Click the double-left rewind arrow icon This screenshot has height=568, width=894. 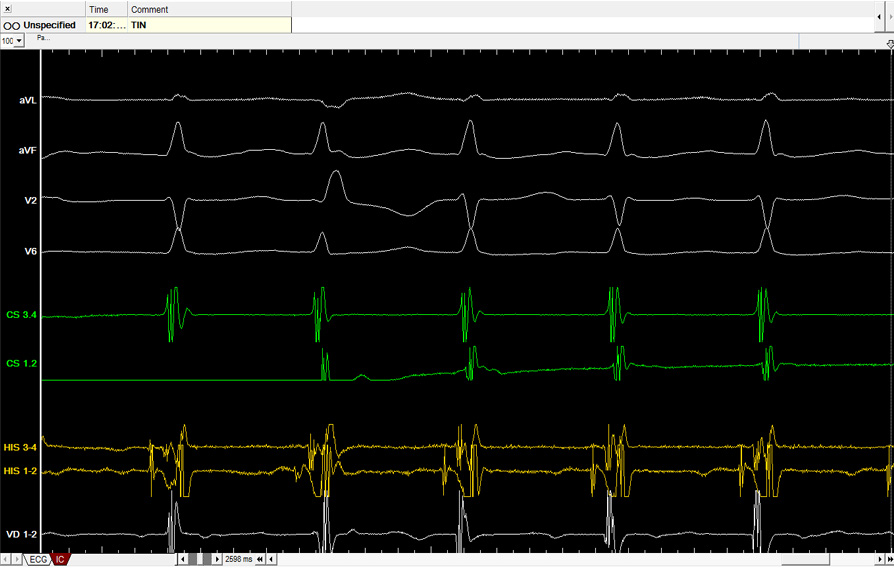pyautogui.click(x=260, y=559)
